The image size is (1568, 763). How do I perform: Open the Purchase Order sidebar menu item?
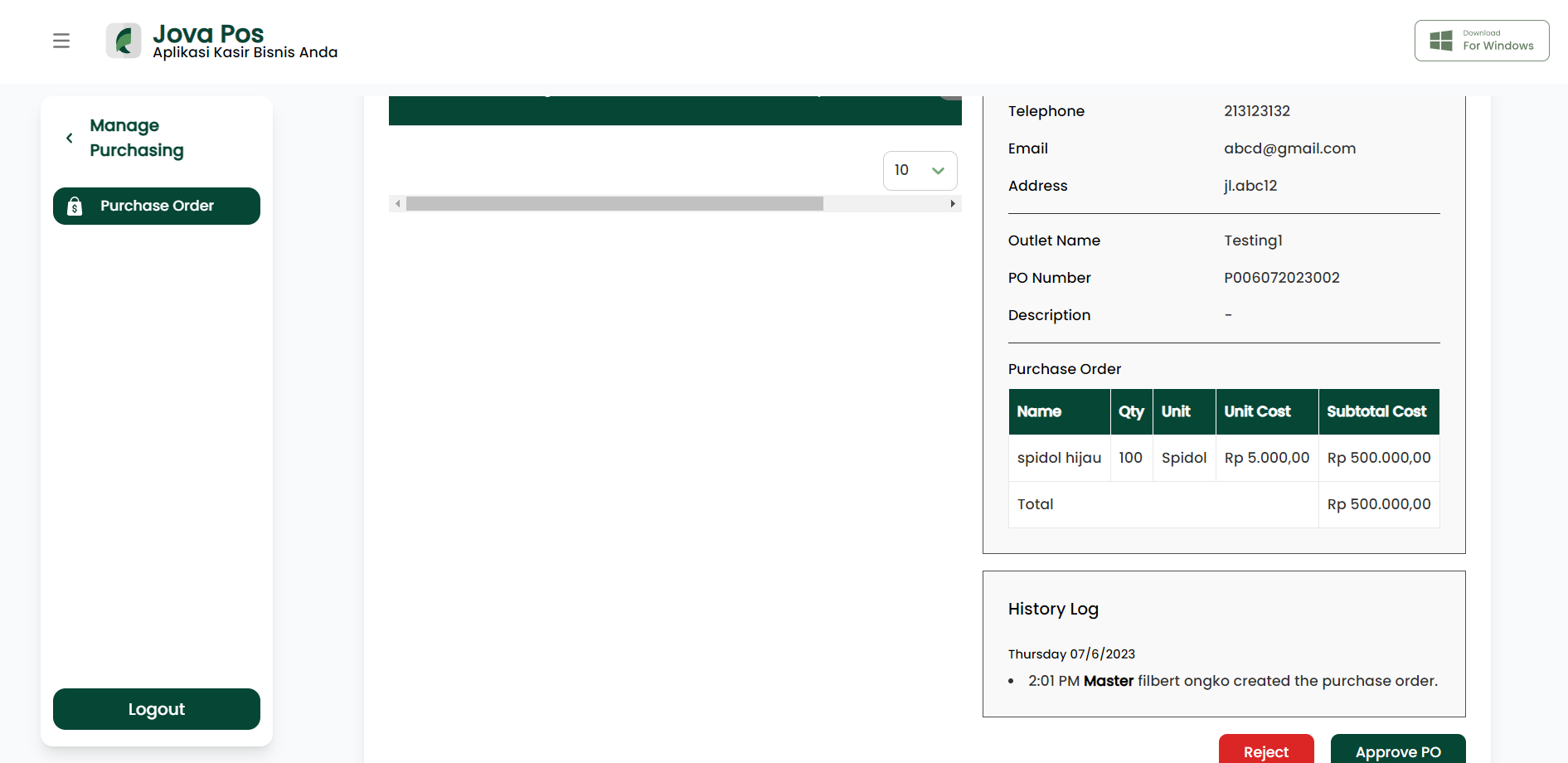157,206
